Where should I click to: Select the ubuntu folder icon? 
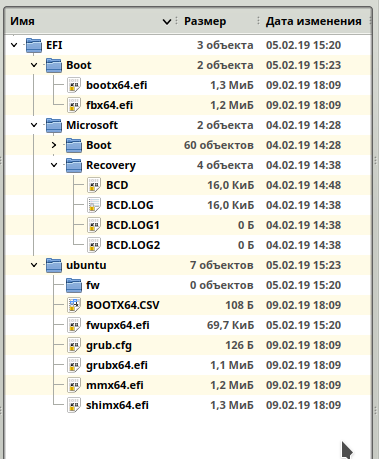click(54, 265)
